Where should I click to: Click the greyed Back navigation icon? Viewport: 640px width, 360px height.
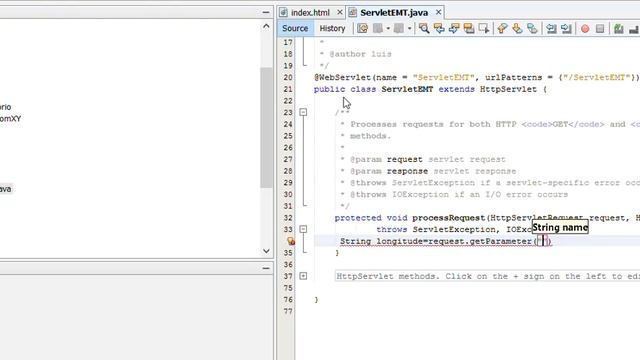click(378, 28)
